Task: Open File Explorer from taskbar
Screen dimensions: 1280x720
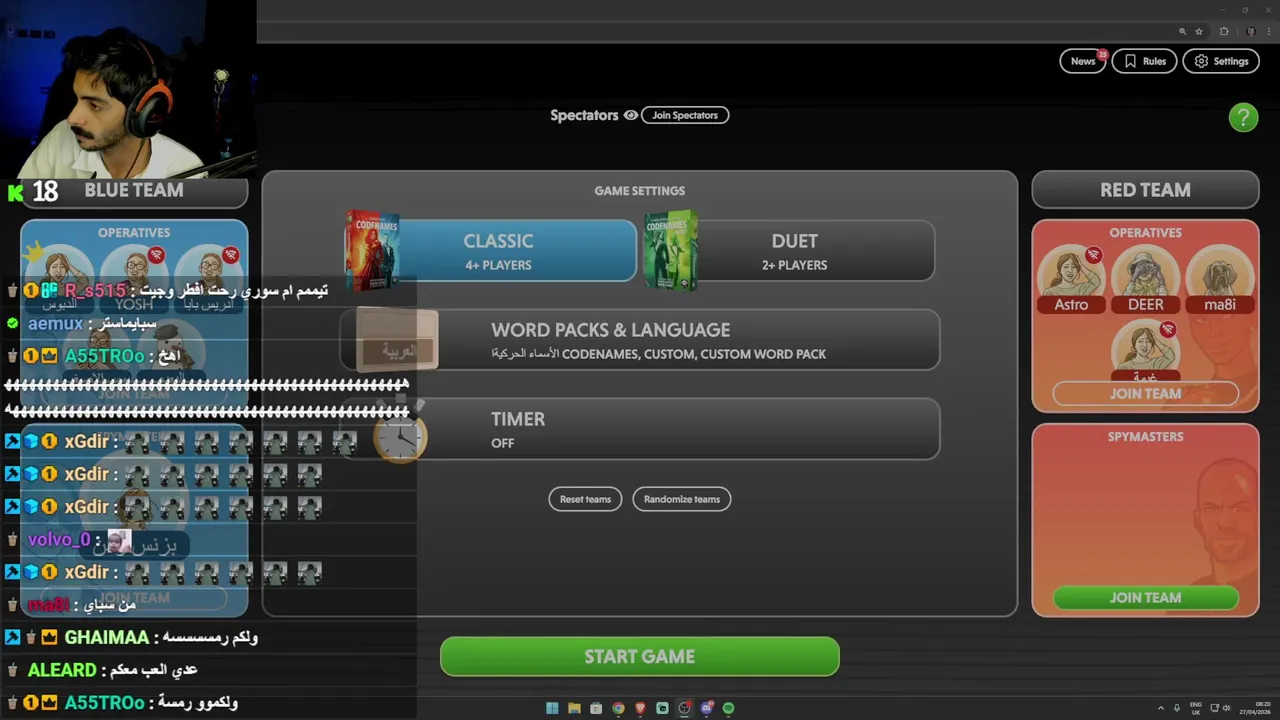Action: pyautogui.click(x=574, y=708)
